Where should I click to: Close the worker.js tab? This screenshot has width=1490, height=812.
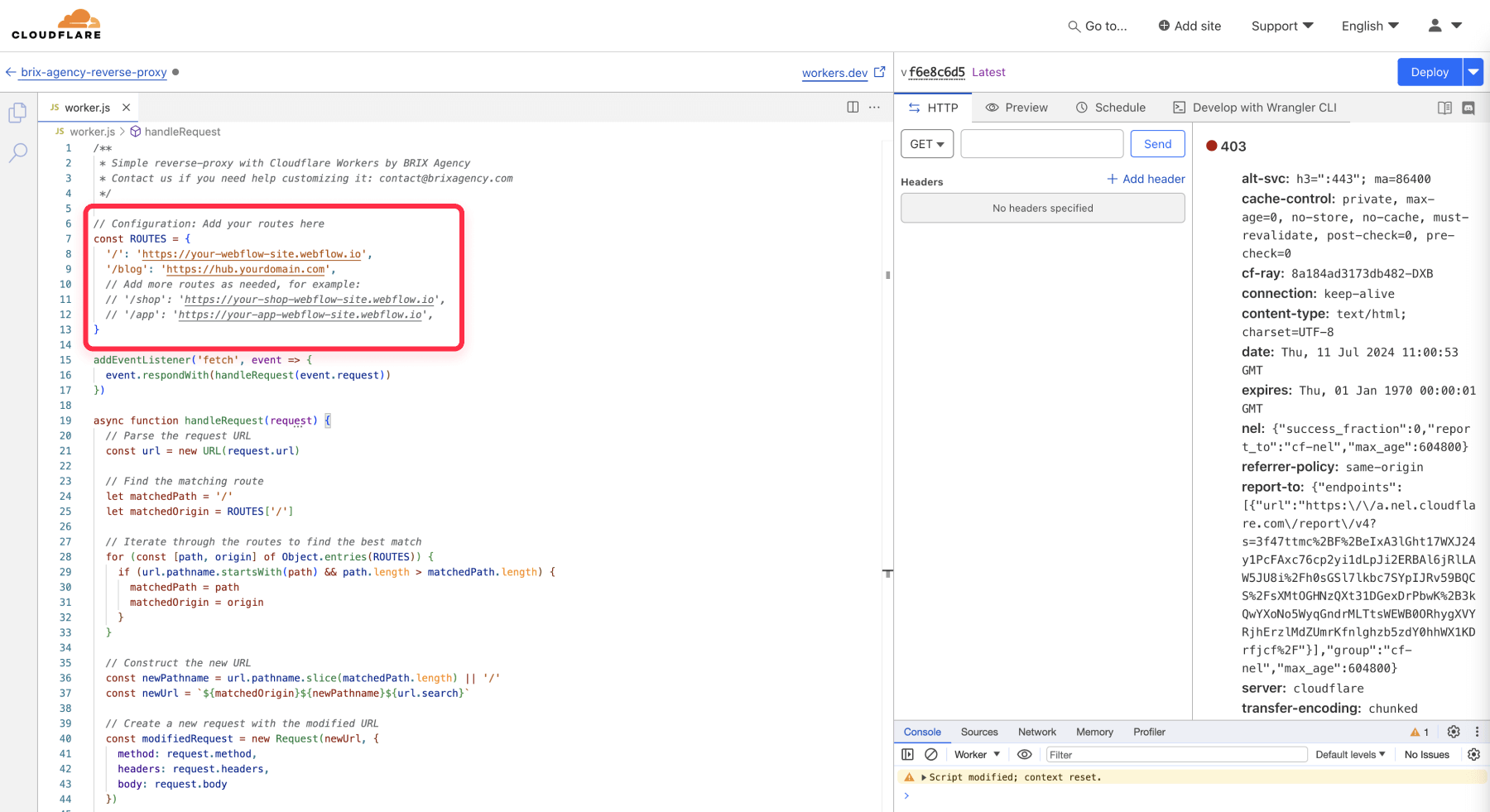126,108
